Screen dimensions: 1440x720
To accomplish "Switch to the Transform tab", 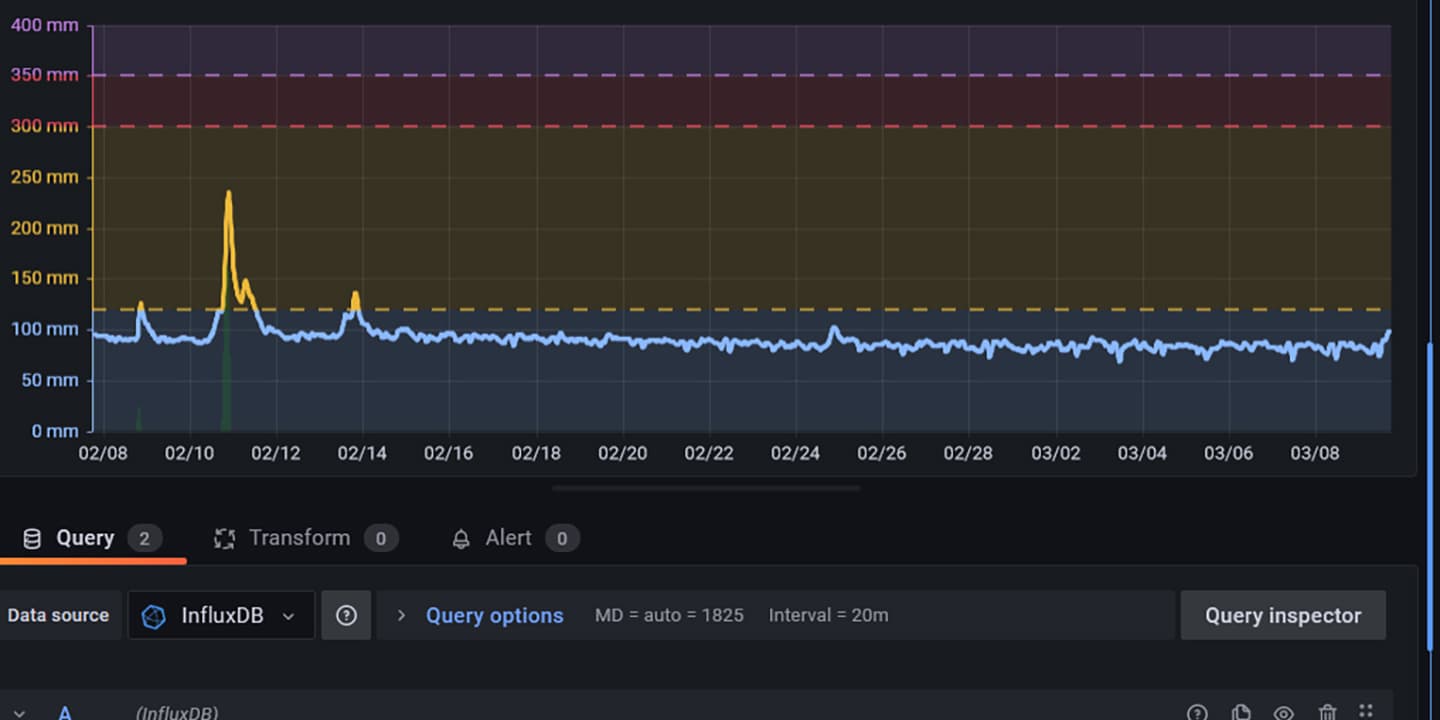I will 299,538.
